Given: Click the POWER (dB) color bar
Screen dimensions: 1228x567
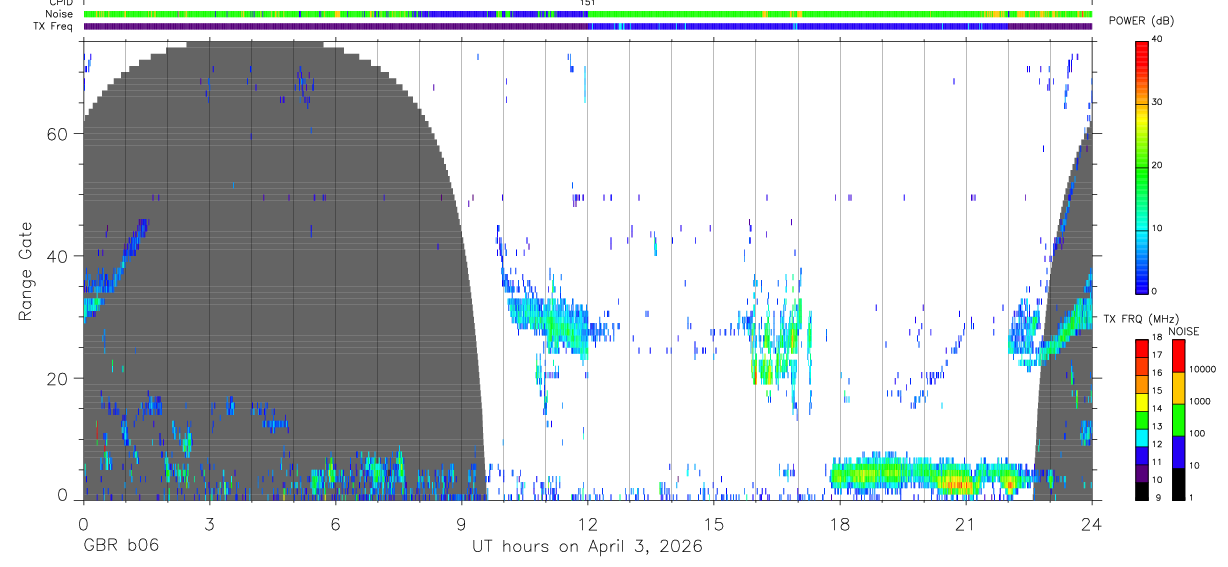Looking at the screenshot, I should [1142, 166].
